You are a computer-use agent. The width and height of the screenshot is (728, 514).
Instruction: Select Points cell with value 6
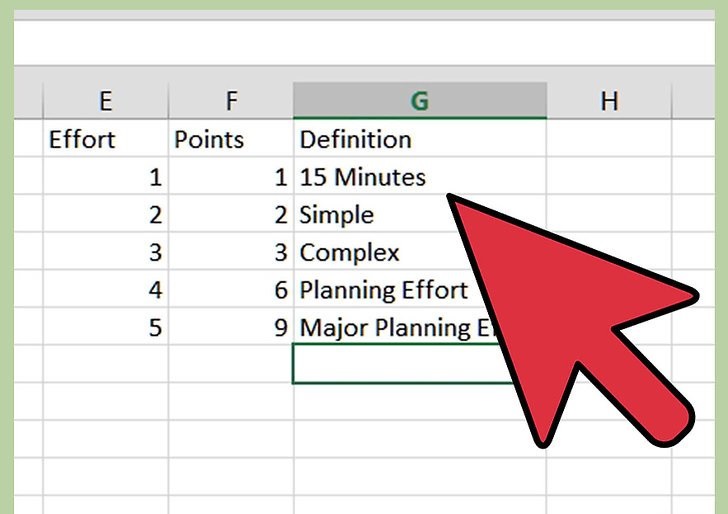[x=231, y=289]
